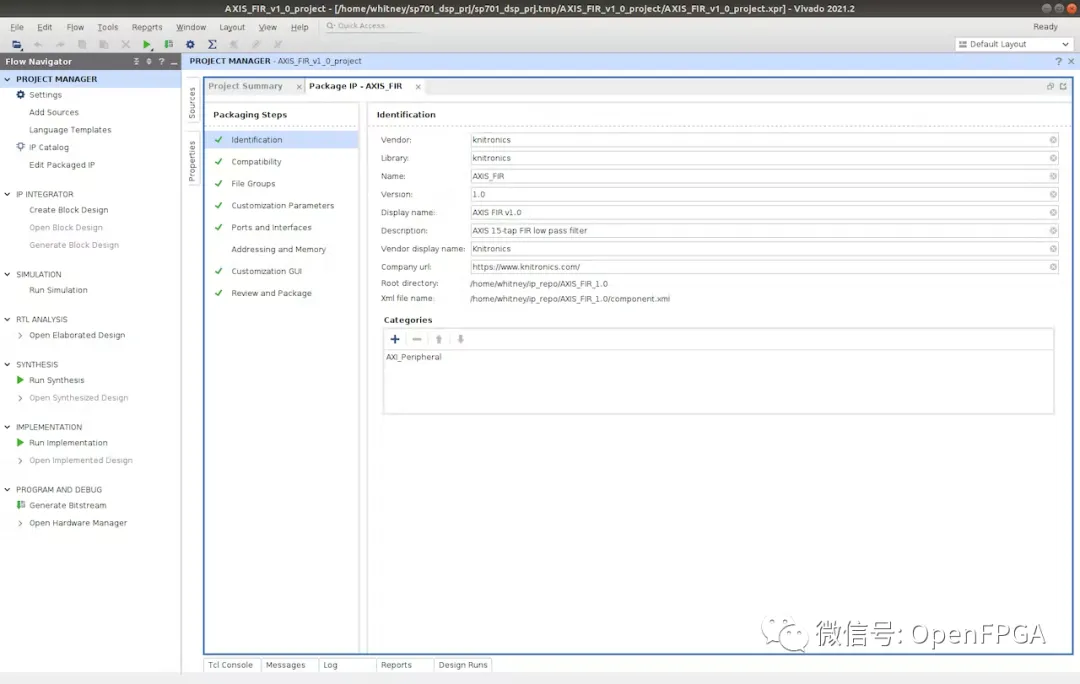
Task: Open the Tcl Console tab
Action: pyautogui.click(x=230, y=665)
